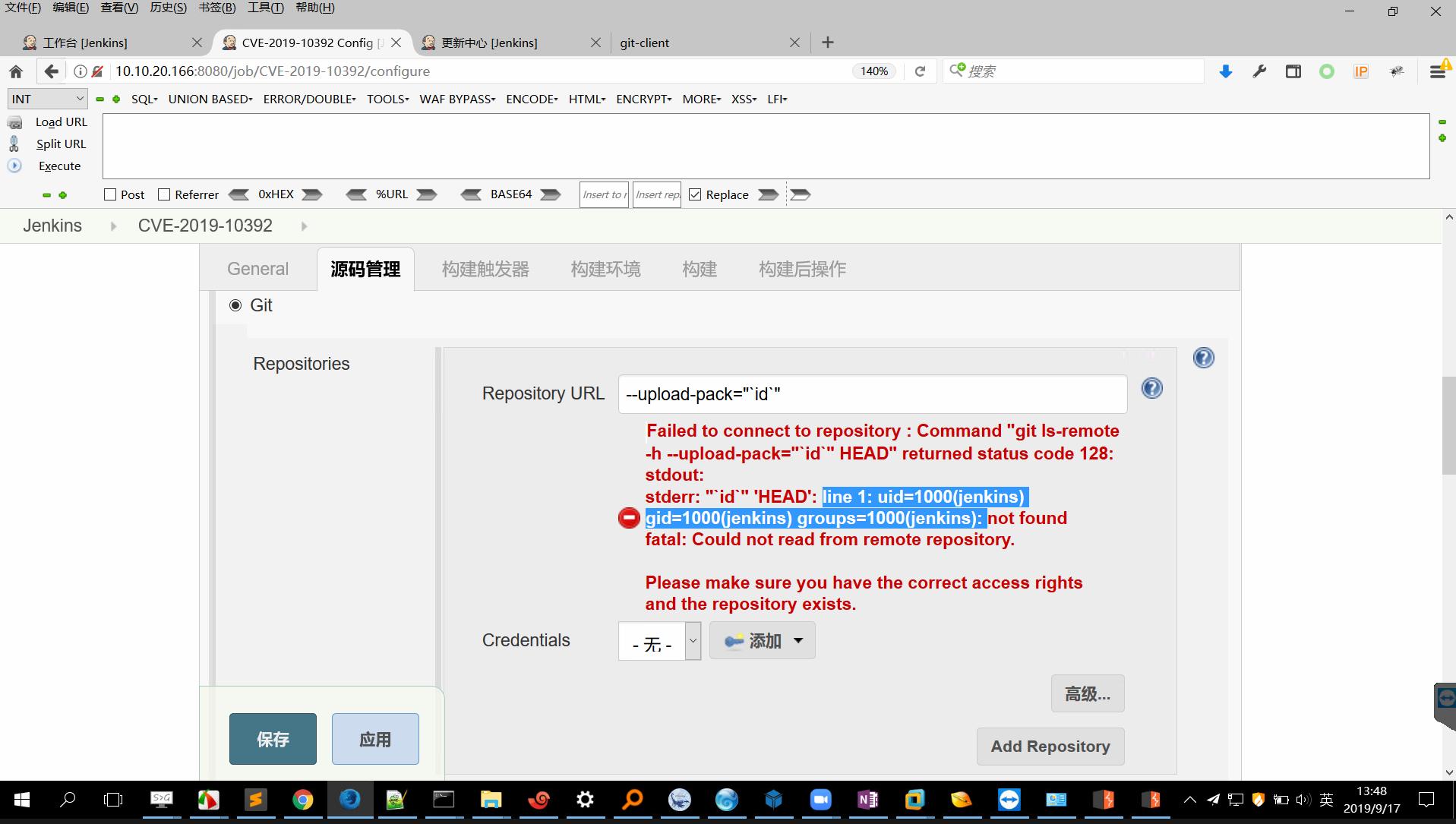Click the site information icon in address bar

[80, 71]
